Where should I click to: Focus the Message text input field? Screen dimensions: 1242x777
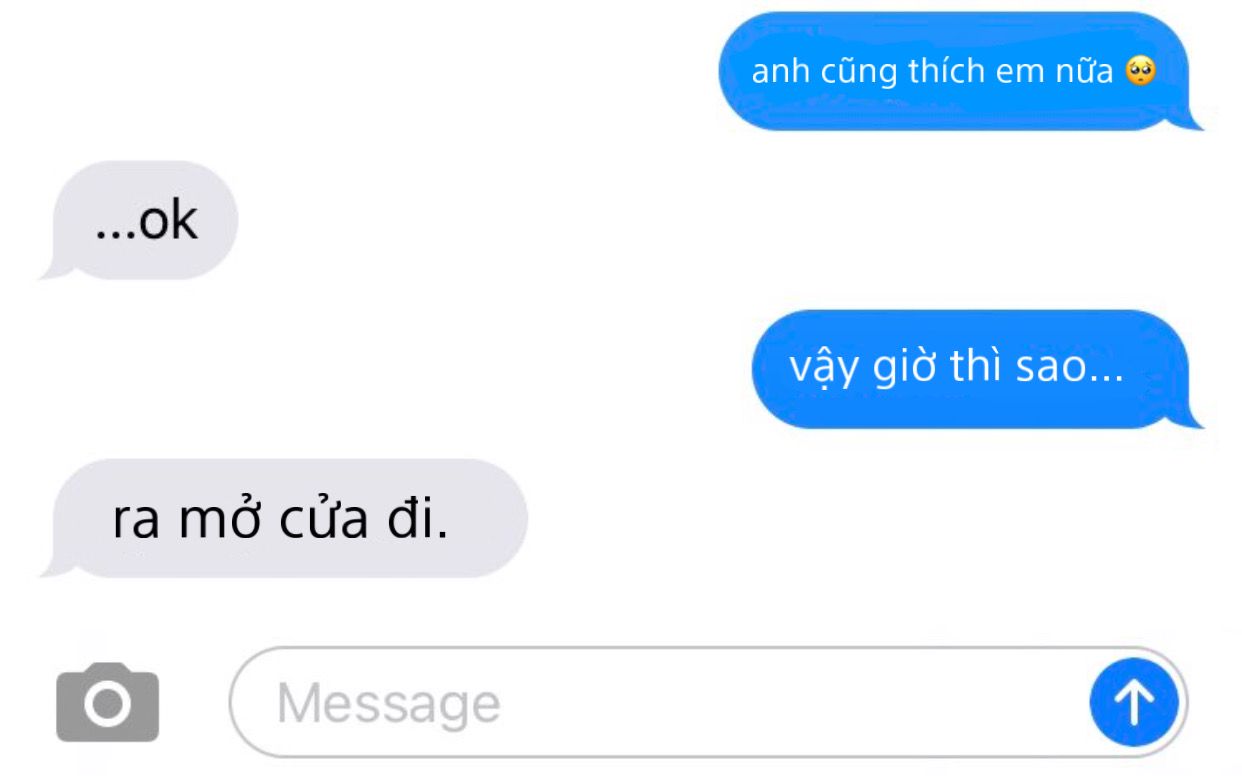(708, 702)
